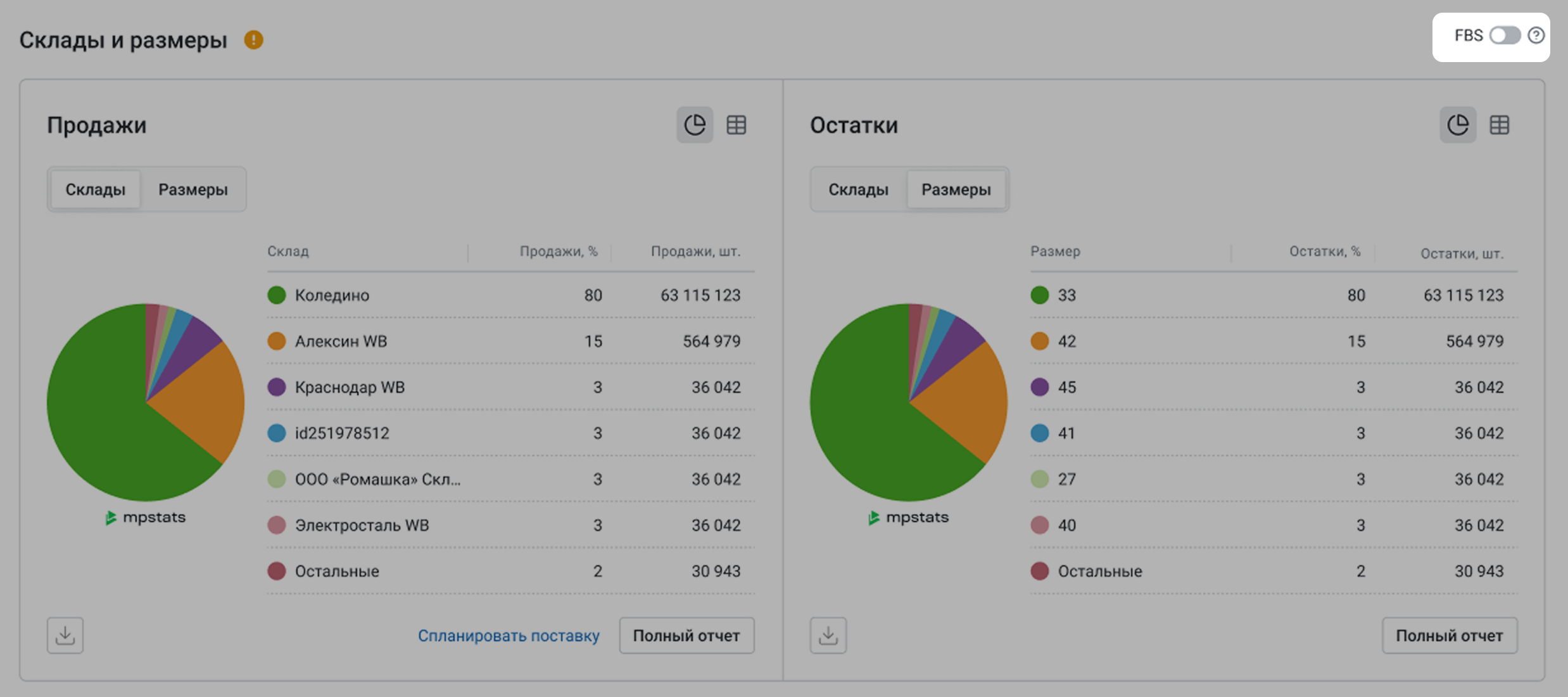Click the Спланировать поставку link
Viewport: 1568px width, 697px height.
(509, 636)
